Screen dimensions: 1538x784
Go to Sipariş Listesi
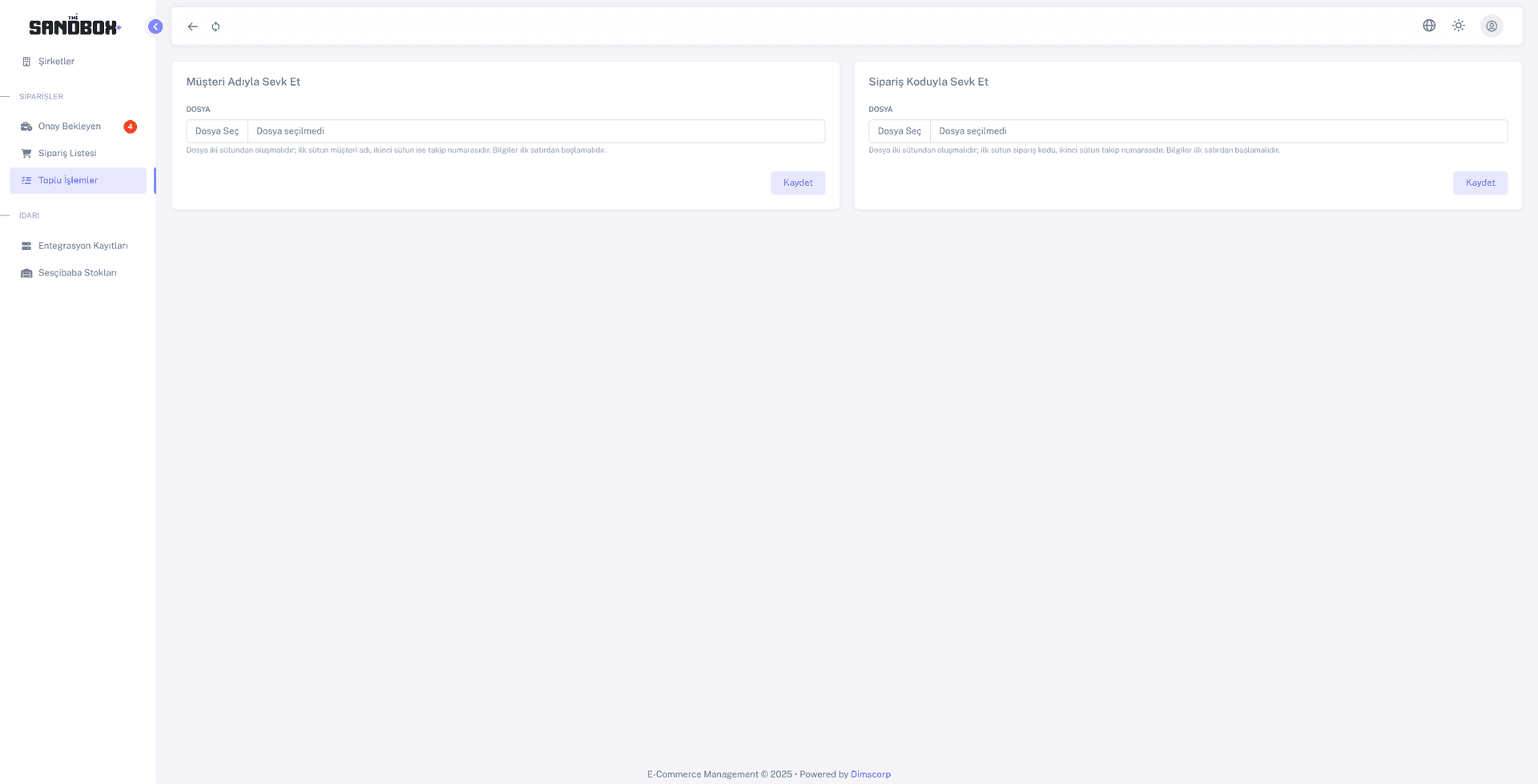pos(67,154)
